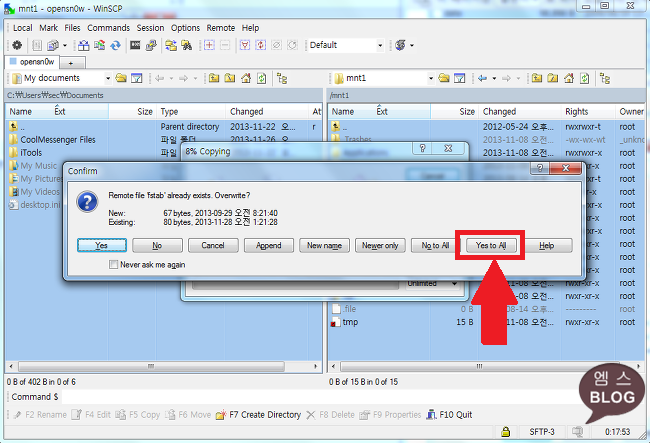This screenshot has height=443, width=650.
Task: Click the Synchronize browsing icon
Action: pyautogui.click(x=171, y=45)
